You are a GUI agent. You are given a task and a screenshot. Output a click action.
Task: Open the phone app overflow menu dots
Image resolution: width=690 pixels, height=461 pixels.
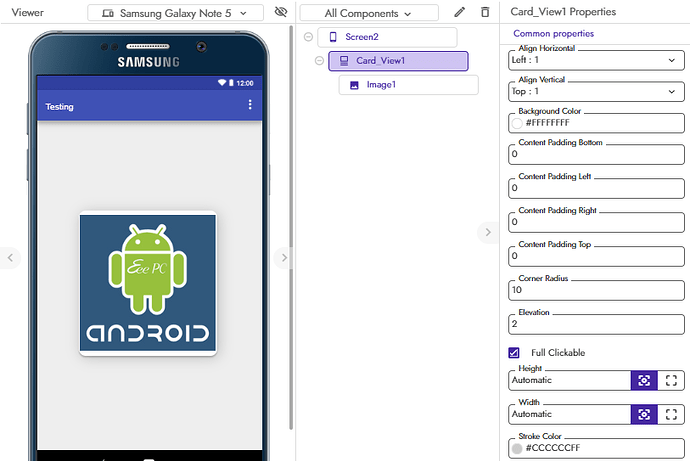pyautogui.click(x=250, y=105)
